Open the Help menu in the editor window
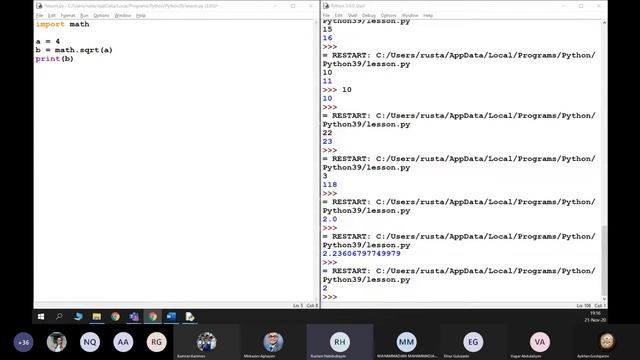This screenshot has width=640, height=360. (141, 16)
